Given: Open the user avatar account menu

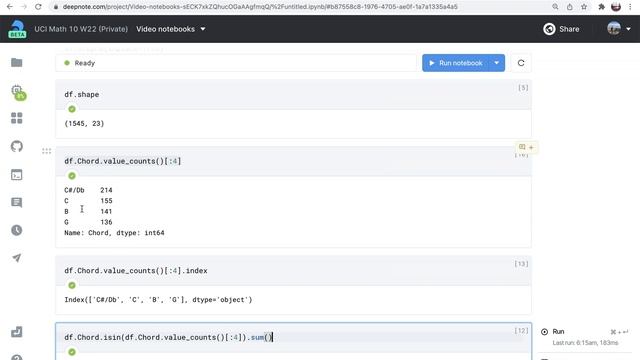Looking at the screenshot, I should 619,29.
